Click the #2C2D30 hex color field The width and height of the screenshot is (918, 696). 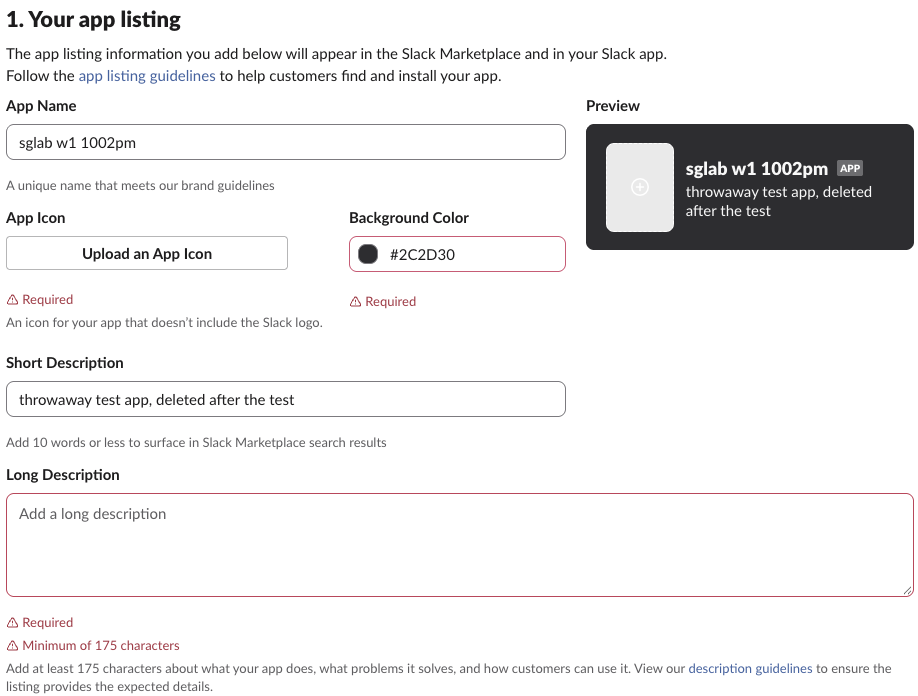[457, 254]
